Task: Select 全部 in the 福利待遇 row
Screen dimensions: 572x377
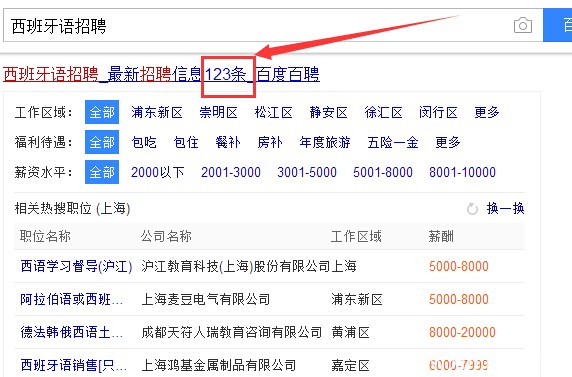Action: point(102,142)
